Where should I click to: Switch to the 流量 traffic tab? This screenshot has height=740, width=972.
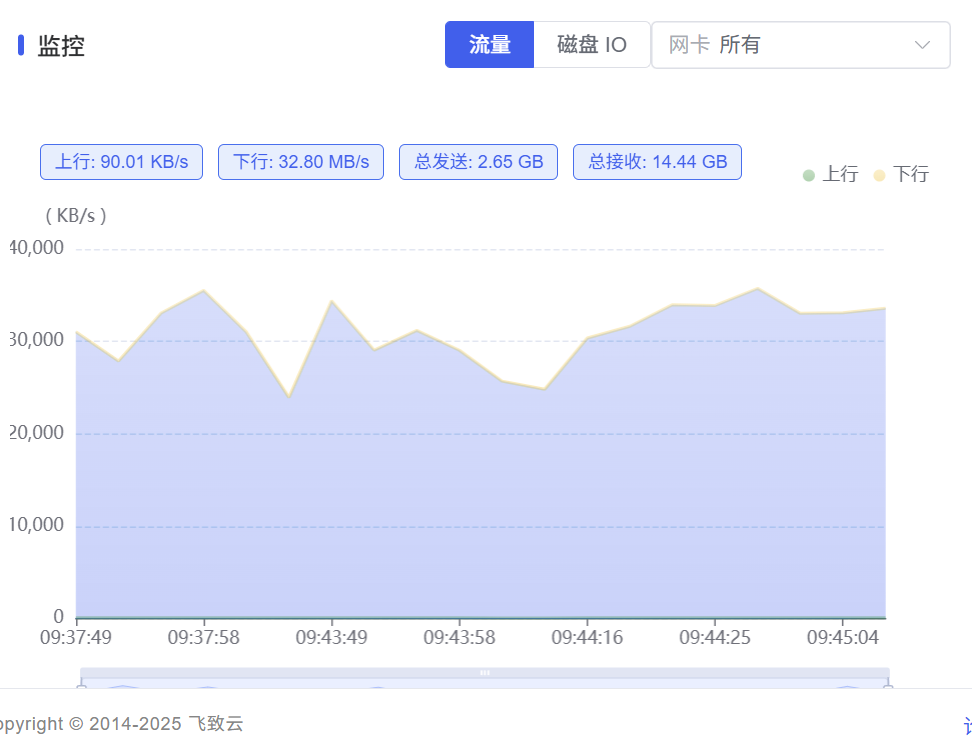489,45
